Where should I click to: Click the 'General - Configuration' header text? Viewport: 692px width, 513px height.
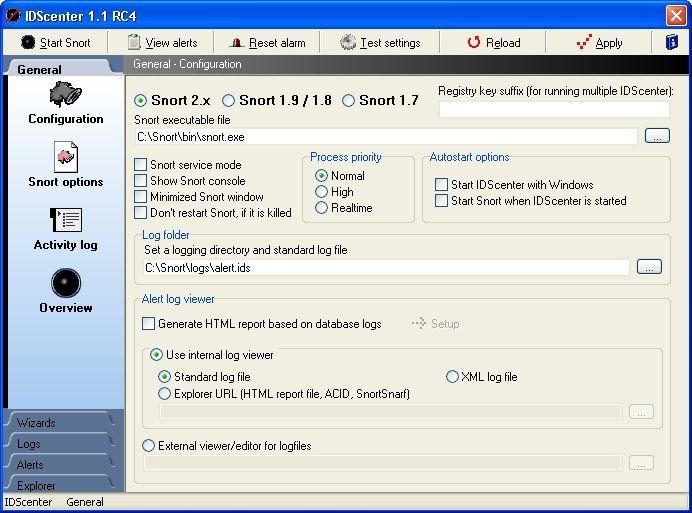[187, 64]
